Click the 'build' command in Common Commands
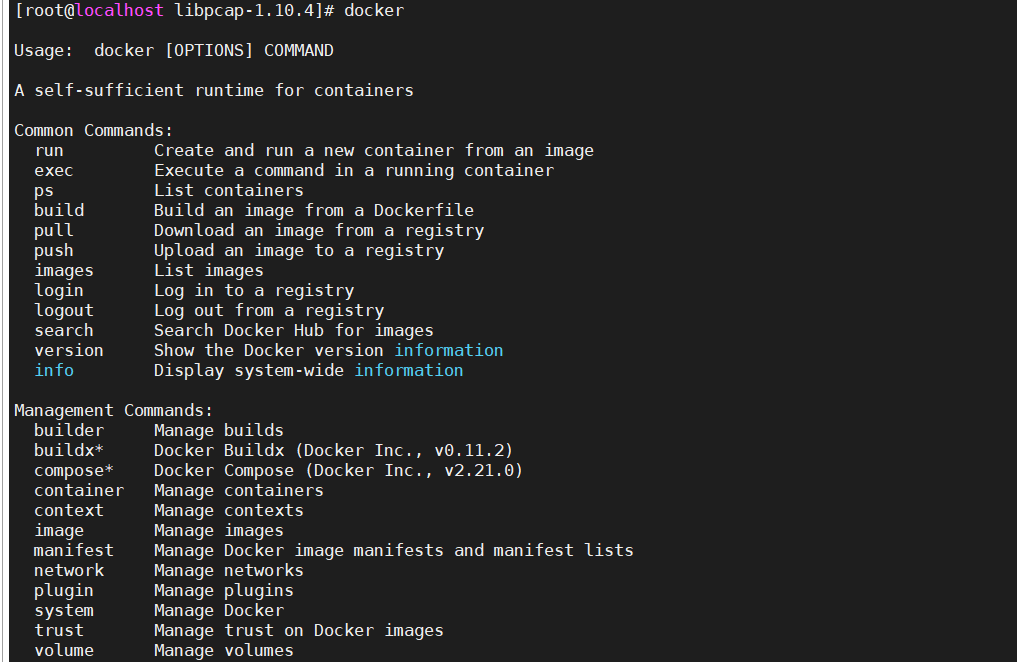Viewport: 1017px width, 662px height. pyautogui.click(x=59, y=210)
